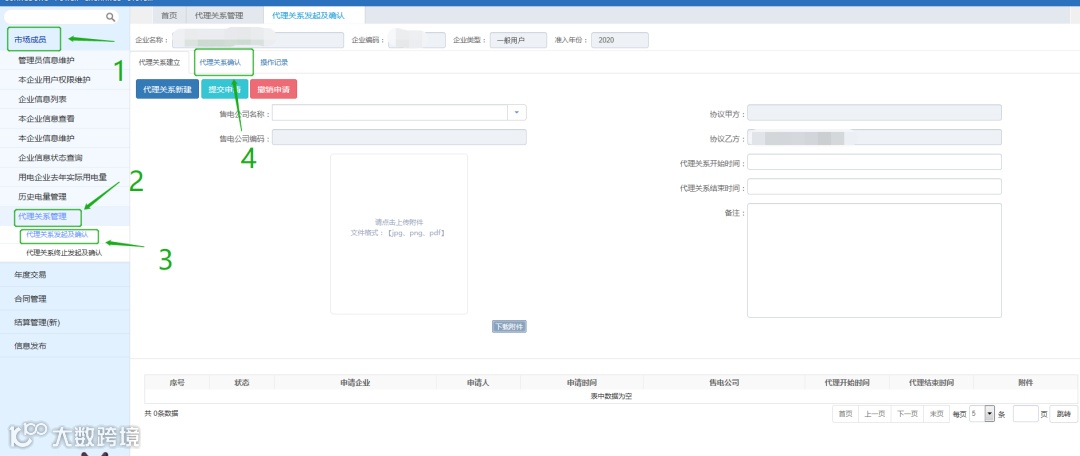Click the 上一页 pagination button
The height and width of the screenshot is (456, 1080).
click(875, 414)
